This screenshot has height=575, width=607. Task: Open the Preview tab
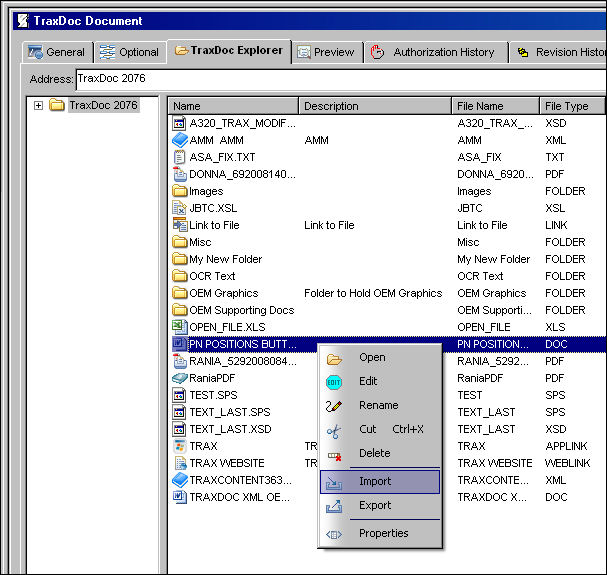tap(326, 52)
